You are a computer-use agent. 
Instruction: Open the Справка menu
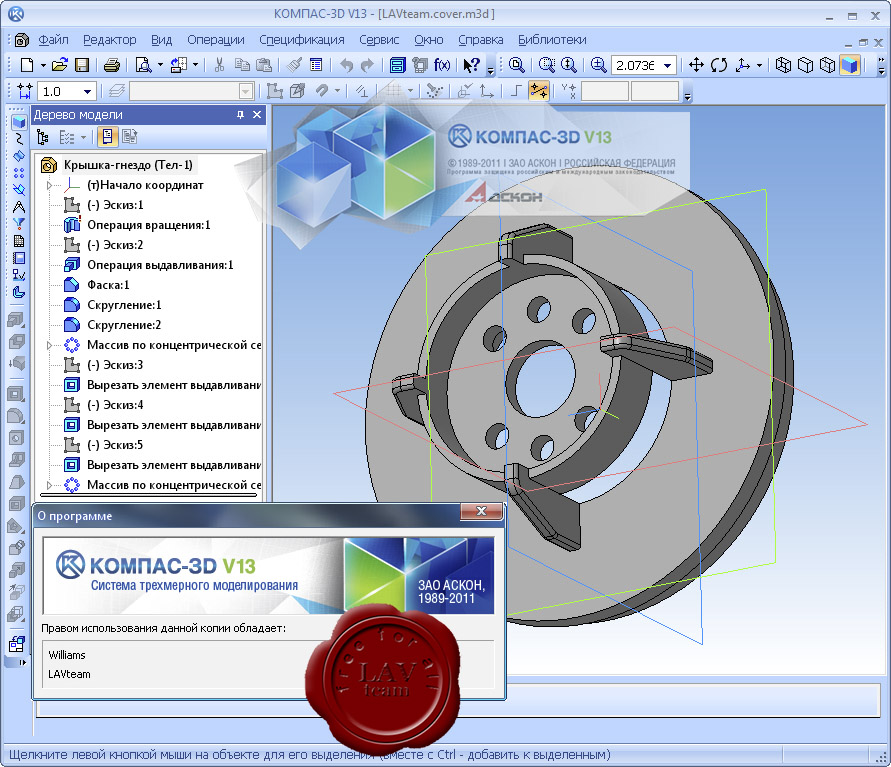481,40
